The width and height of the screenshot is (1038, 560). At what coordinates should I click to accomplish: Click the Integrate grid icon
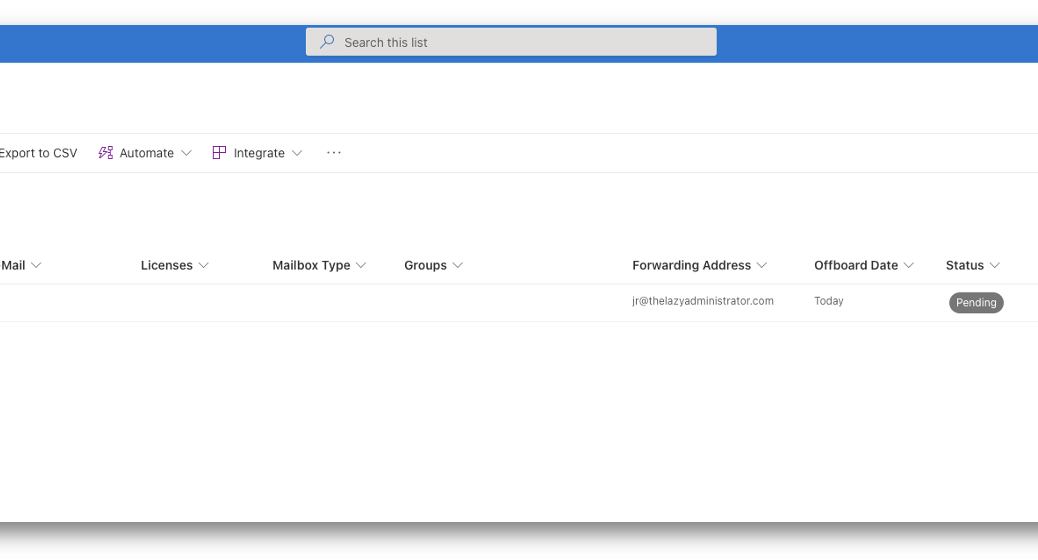219,153
